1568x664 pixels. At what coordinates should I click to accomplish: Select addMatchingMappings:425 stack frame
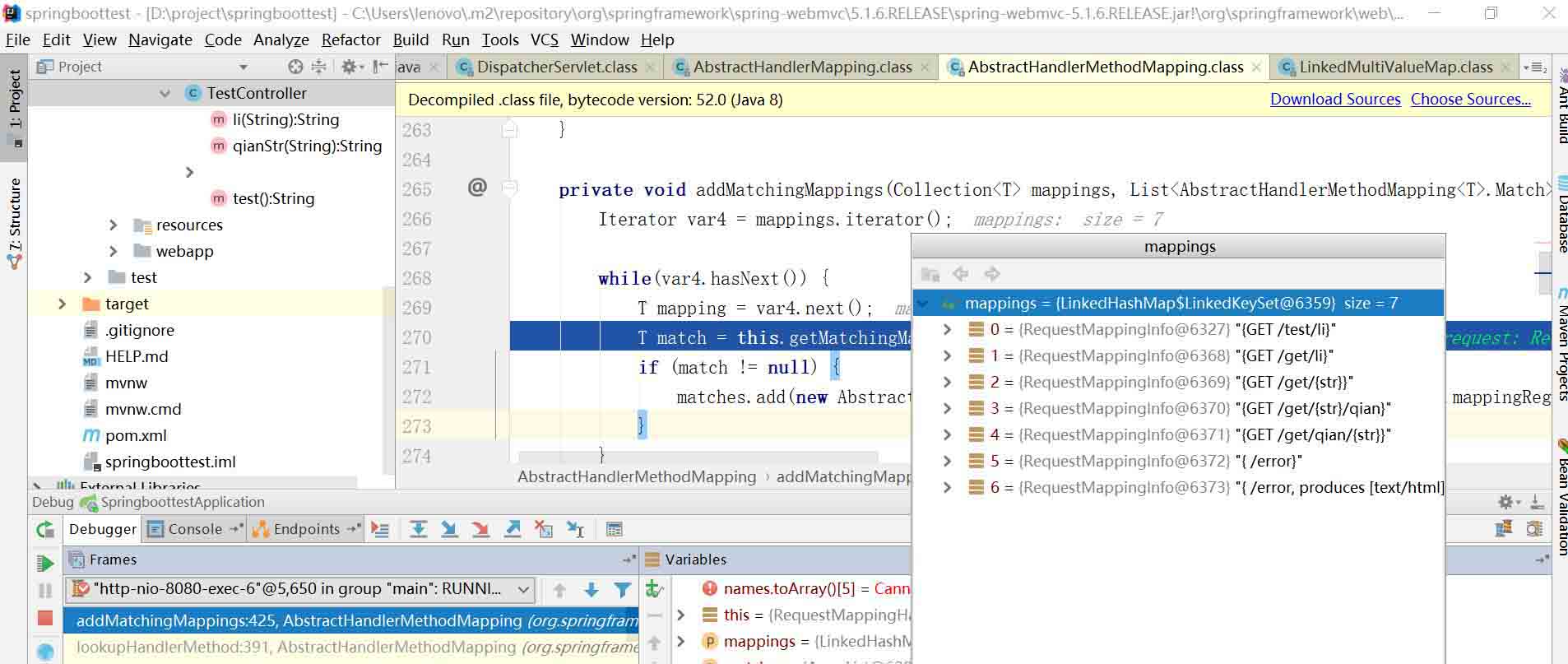351,621
